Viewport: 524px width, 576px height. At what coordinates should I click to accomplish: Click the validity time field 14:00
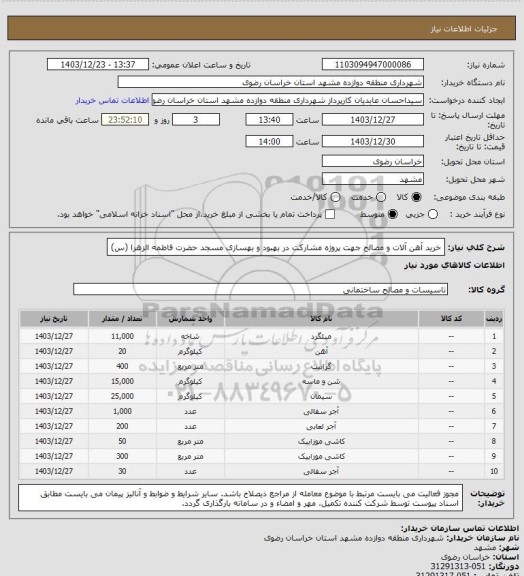[x=269, y=142]
